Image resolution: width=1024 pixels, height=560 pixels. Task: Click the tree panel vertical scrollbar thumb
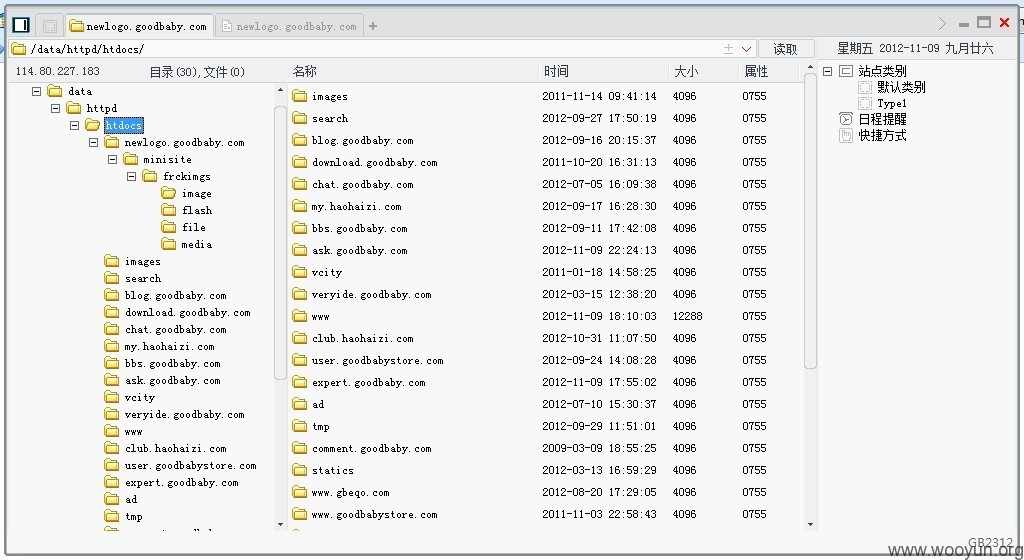(x=281, y=242)
